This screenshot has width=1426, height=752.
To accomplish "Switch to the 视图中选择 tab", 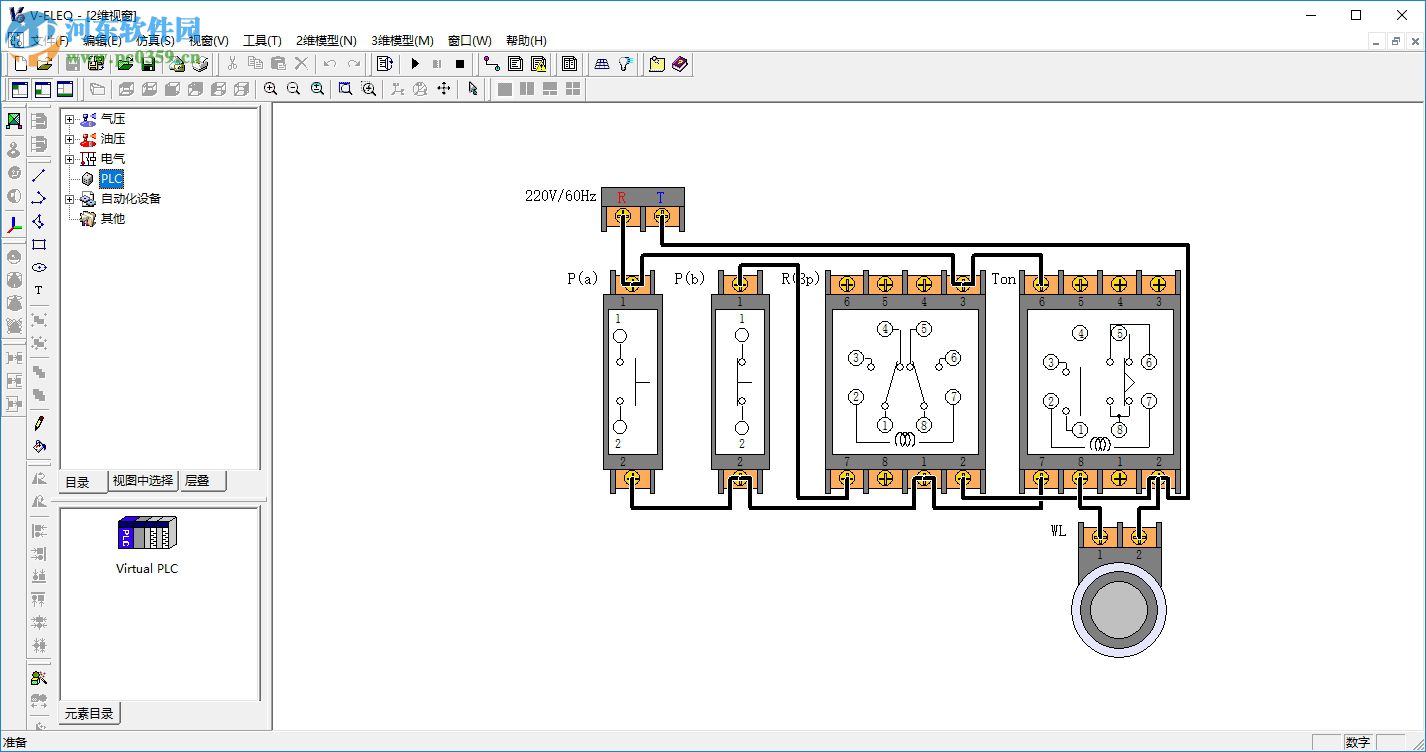I will point(143,481).
